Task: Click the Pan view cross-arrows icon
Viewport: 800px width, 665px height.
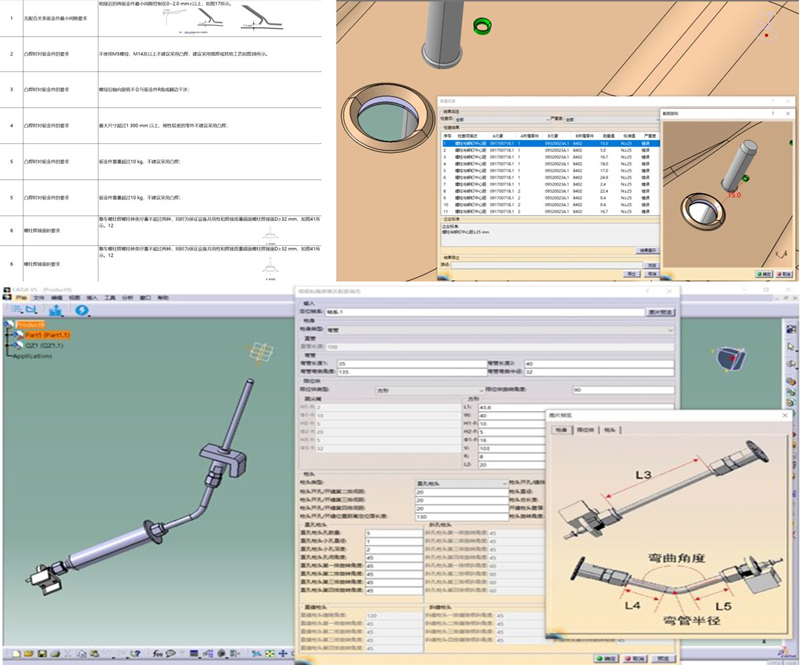Action: 282,654
